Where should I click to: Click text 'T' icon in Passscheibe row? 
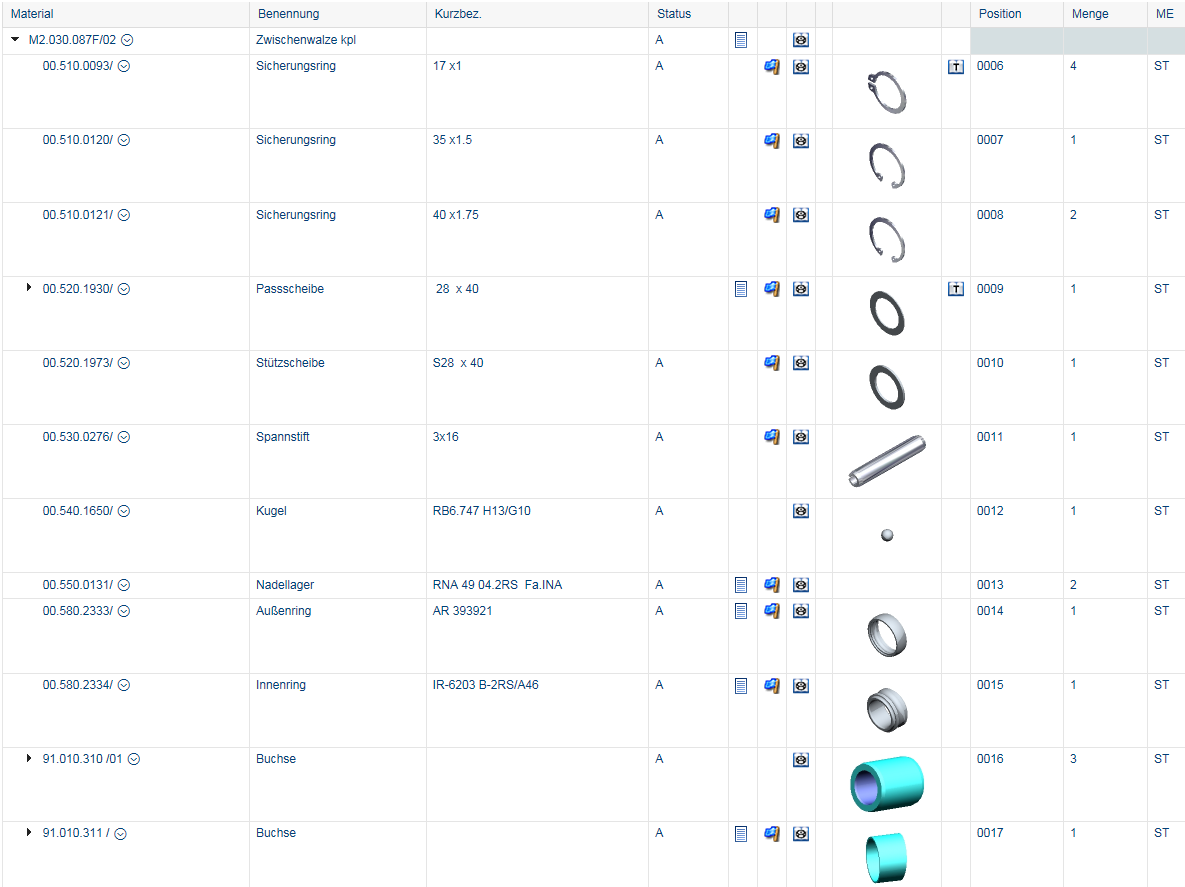point(955,289)
